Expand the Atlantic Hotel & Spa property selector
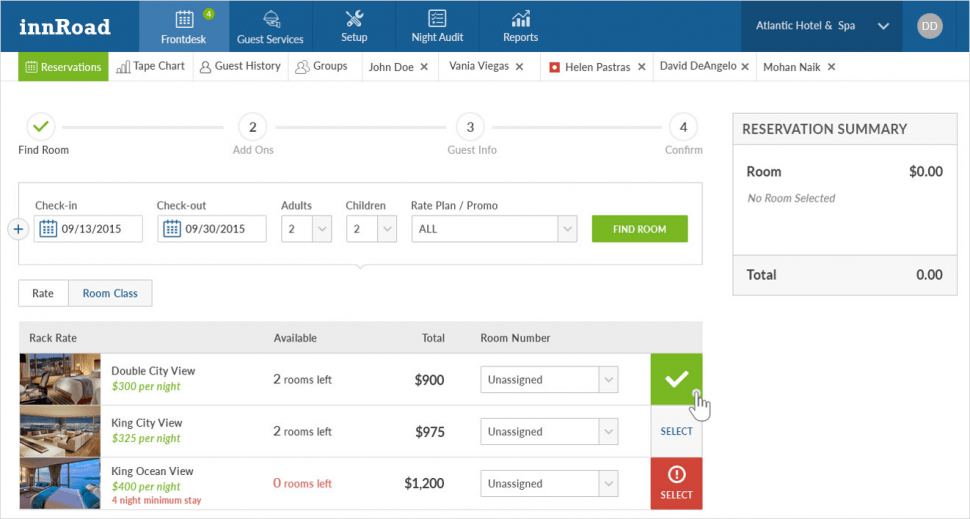 click(883, 27)
